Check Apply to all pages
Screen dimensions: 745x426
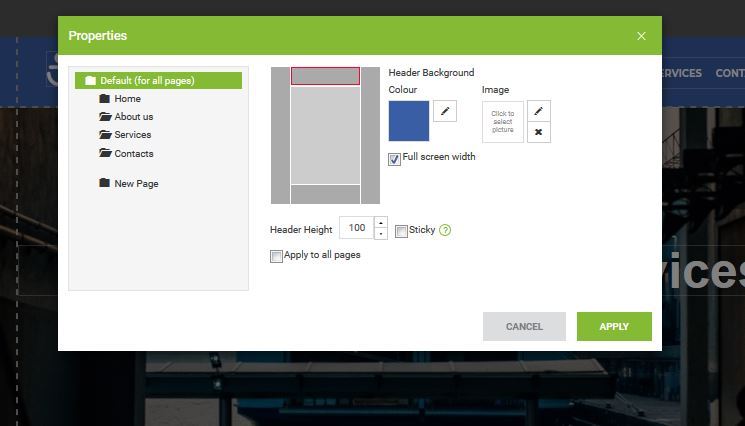[277, 256]
